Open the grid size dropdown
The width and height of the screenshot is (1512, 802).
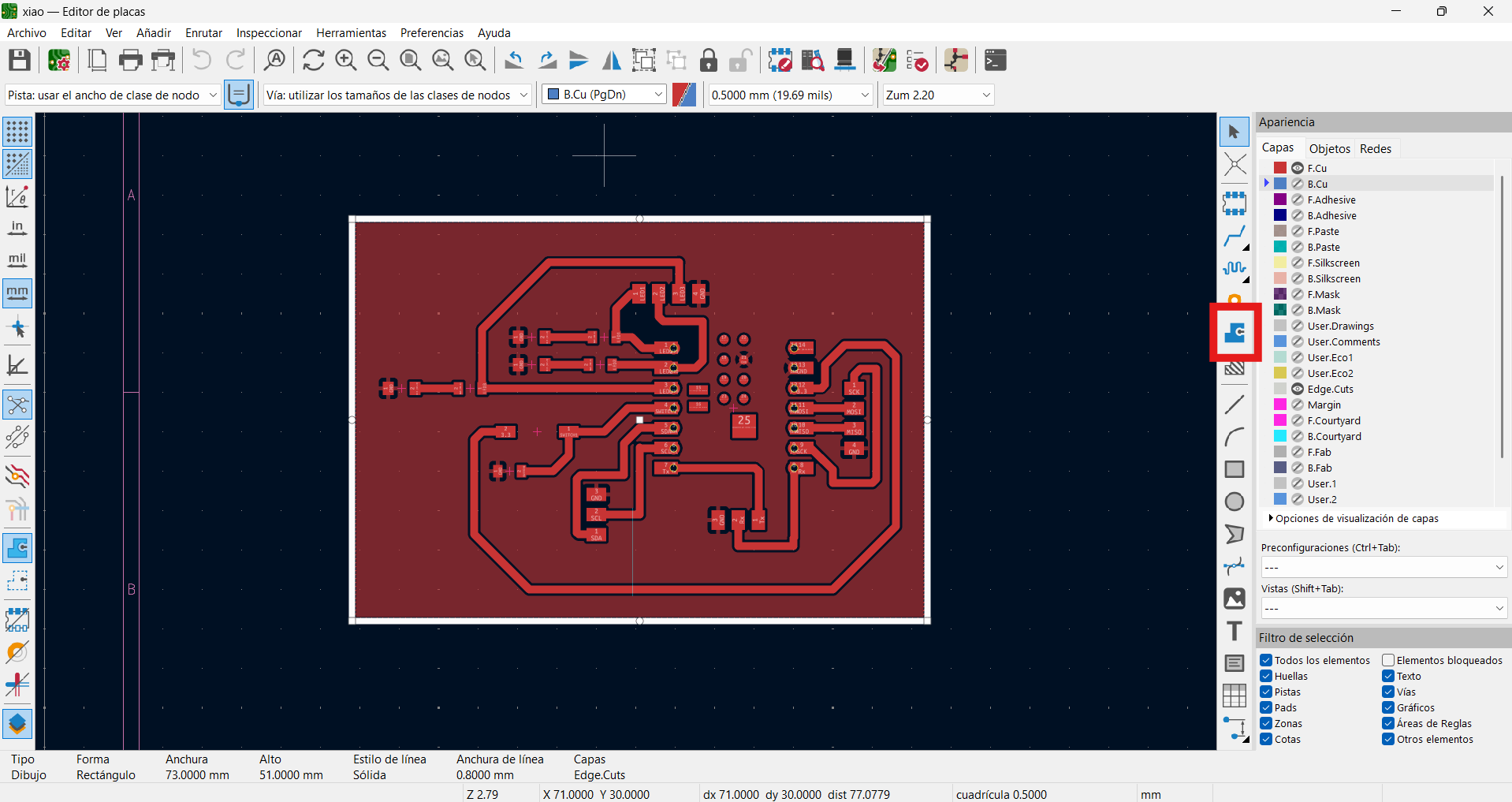790,95
